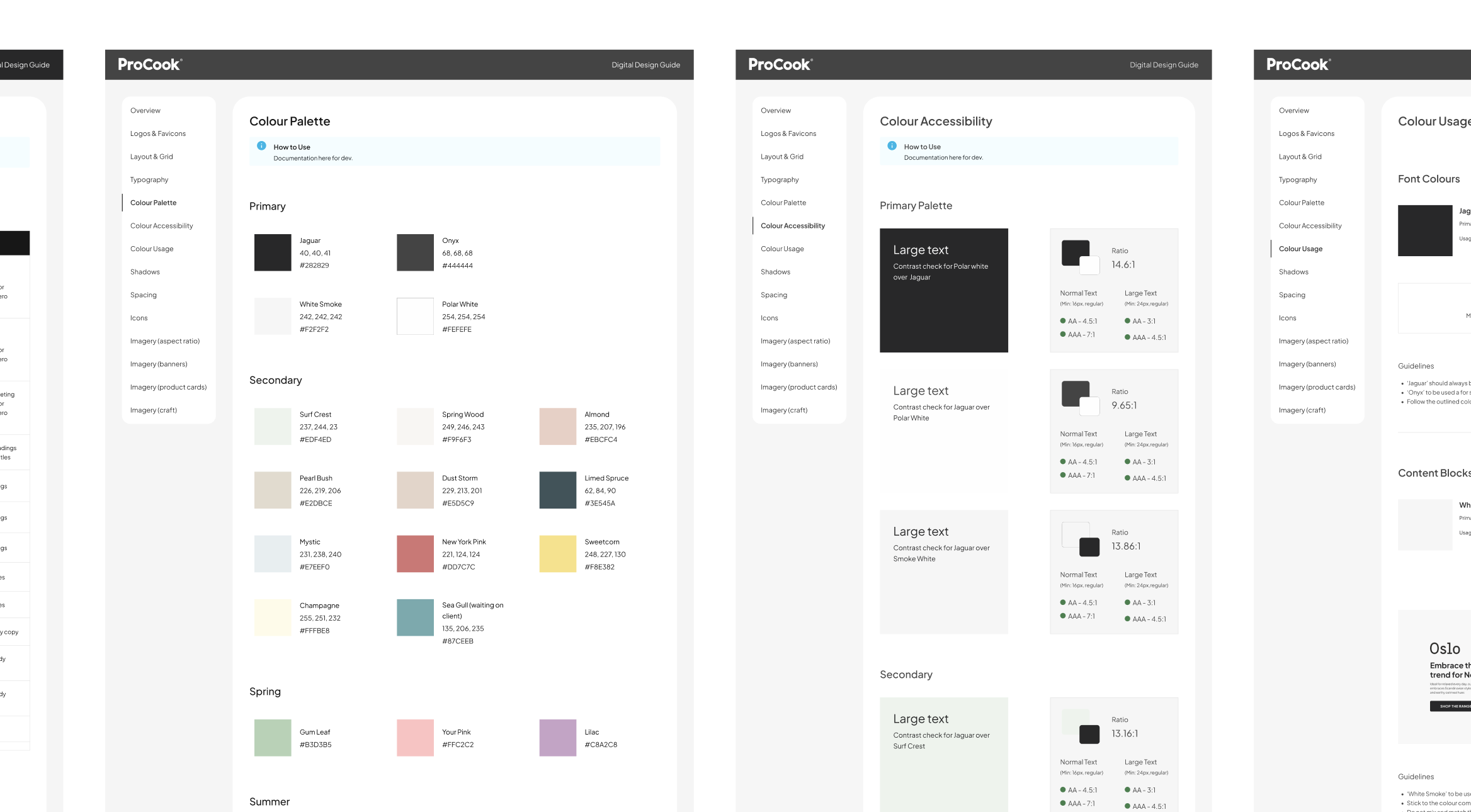The width and height of the screenshot is (1471, 812).
Task: Open Imagery (product cards) in Colour Usage sidebar
Action: 1317,387
